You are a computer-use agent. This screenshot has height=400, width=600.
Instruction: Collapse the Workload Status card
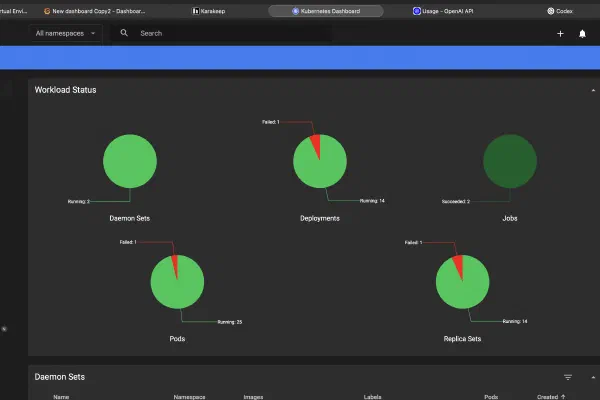(592, 90)
